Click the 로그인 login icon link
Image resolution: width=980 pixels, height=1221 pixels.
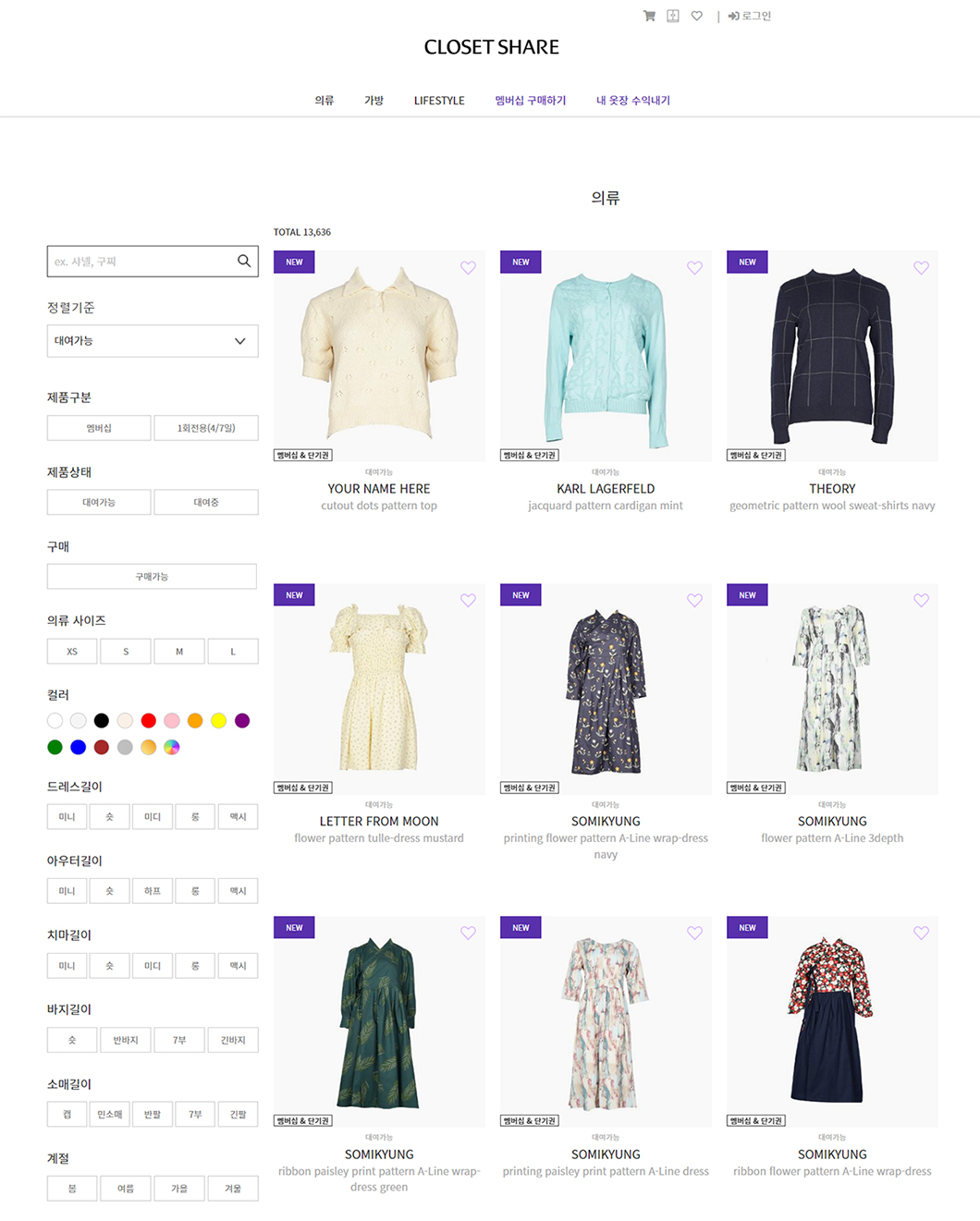[x=750, y=16]
